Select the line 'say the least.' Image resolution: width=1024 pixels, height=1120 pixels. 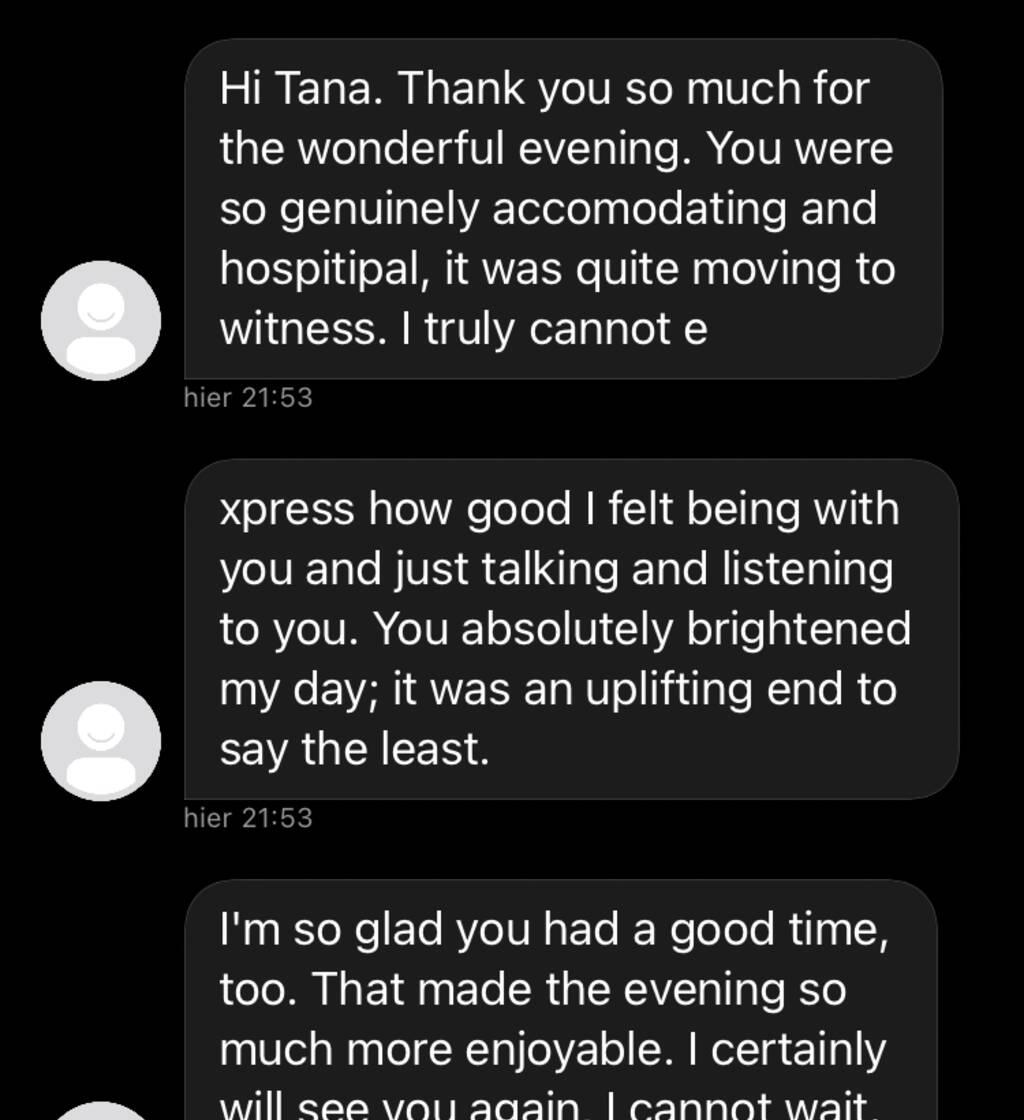355,751
